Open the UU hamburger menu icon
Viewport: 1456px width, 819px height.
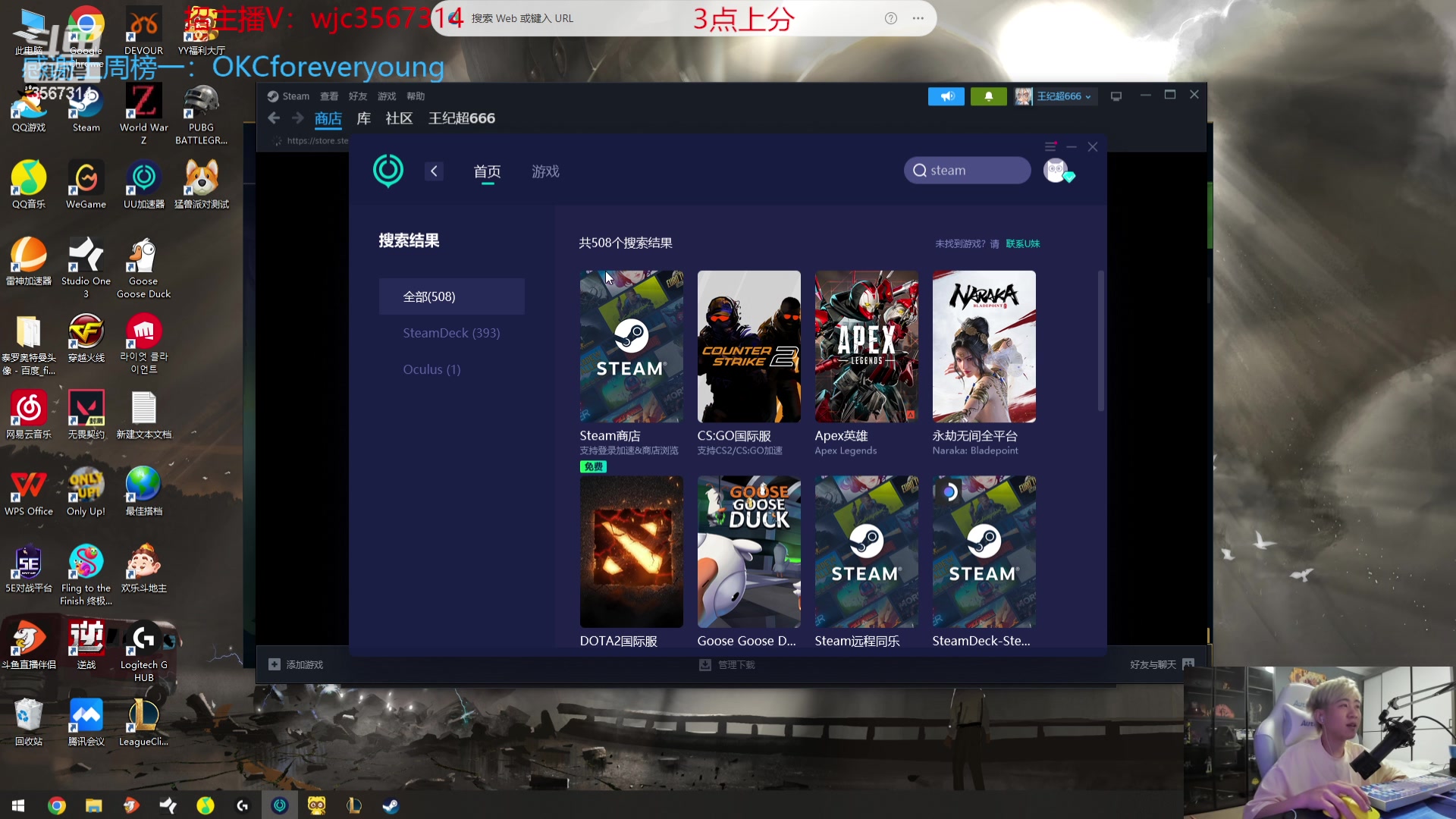[x=1050, y=146]
